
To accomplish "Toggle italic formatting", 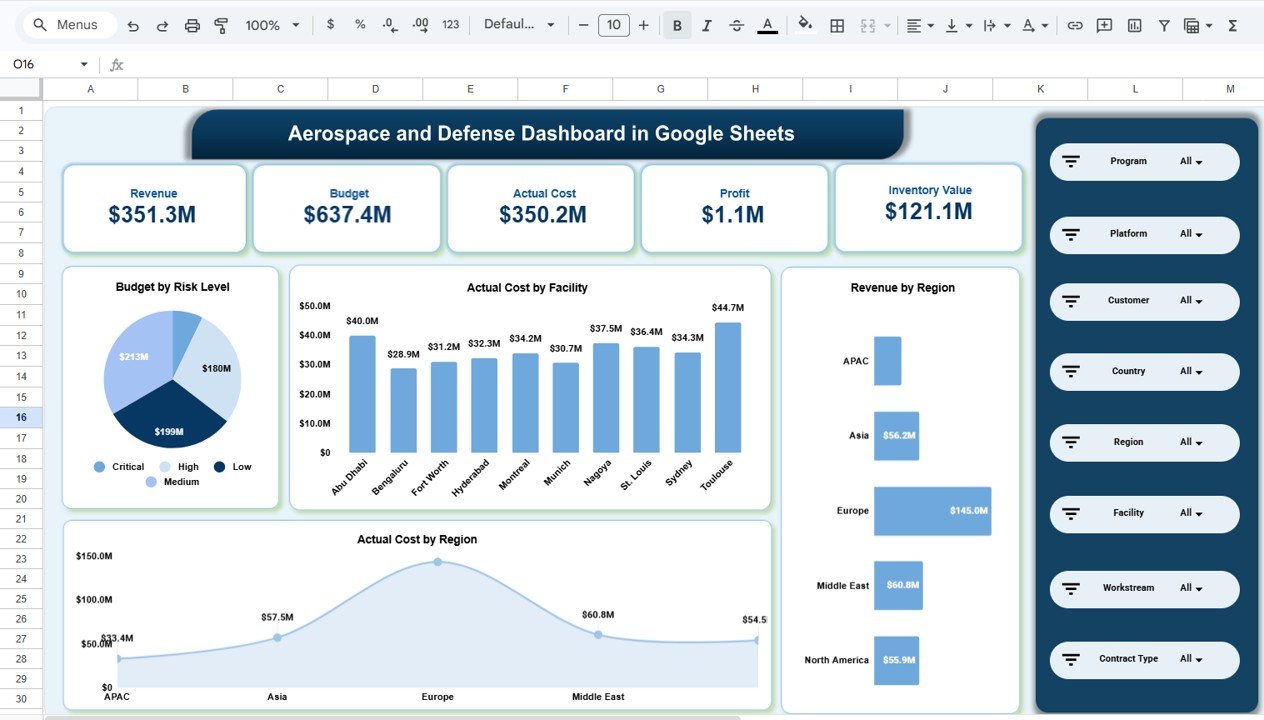I will tap(706, 24).
